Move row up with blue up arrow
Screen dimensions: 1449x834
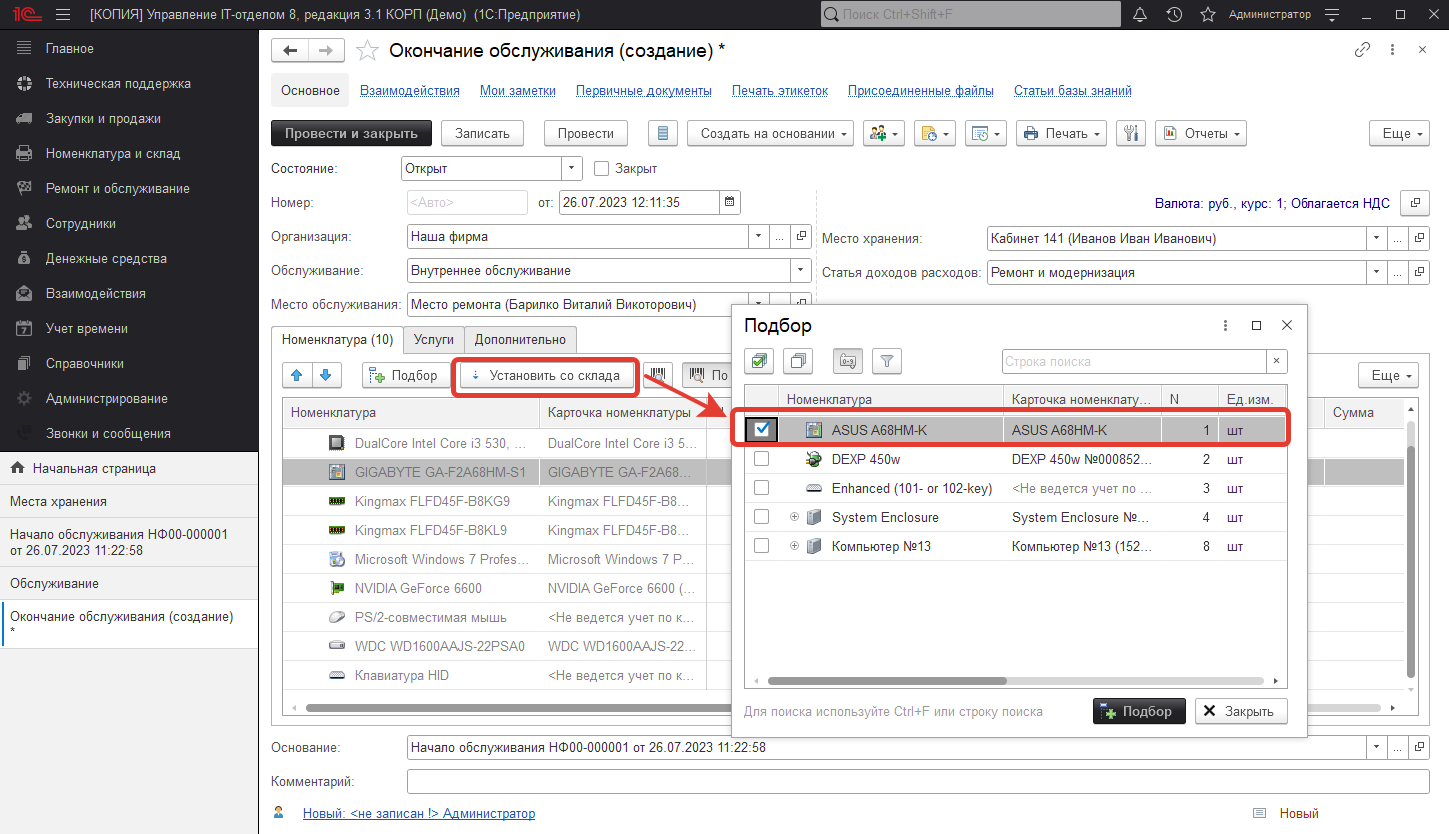point(297,375)
